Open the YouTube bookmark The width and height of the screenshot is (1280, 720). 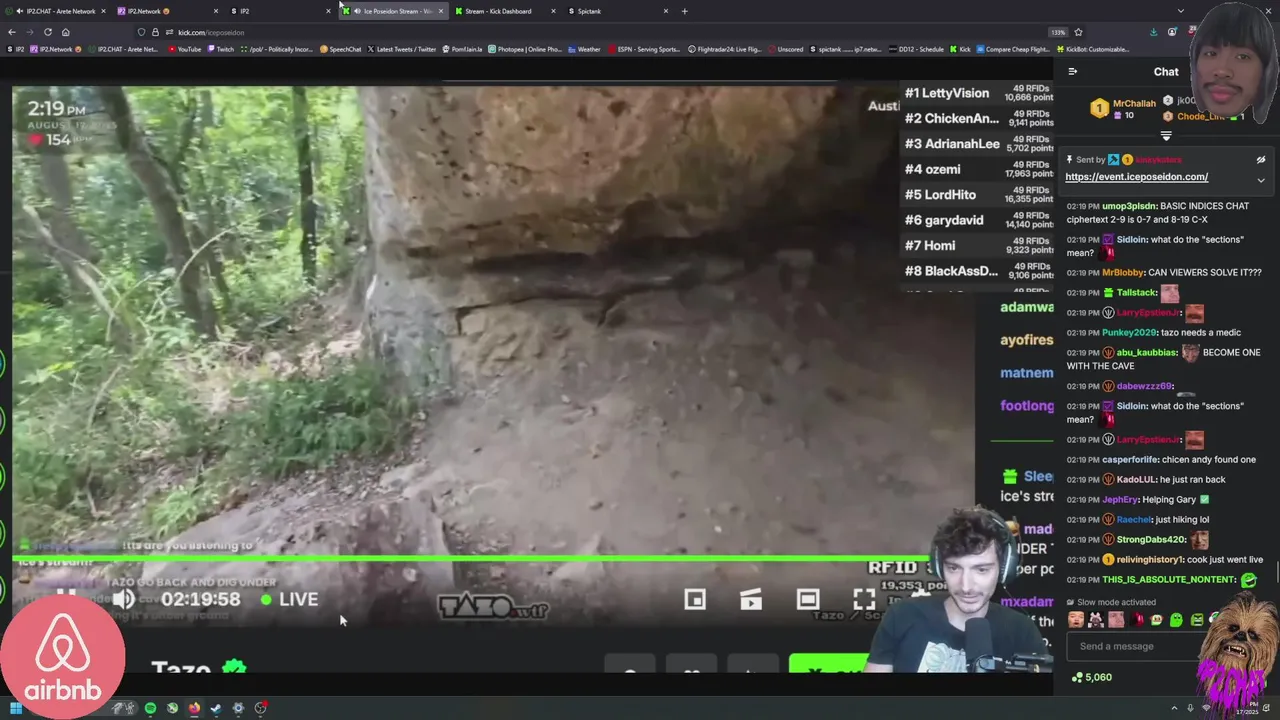coord(184,49)
